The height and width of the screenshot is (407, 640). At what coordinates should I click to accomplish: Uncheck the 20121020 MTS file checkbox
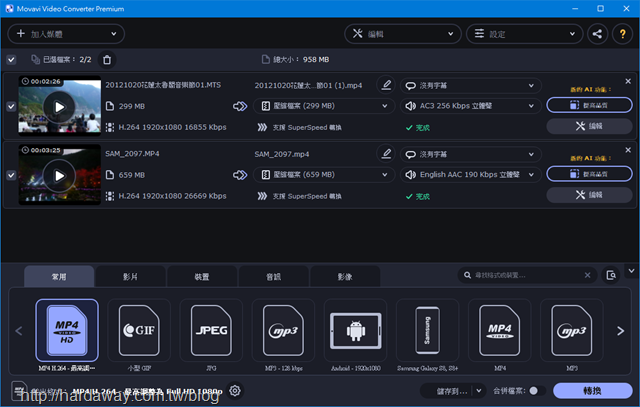point(11,107)
